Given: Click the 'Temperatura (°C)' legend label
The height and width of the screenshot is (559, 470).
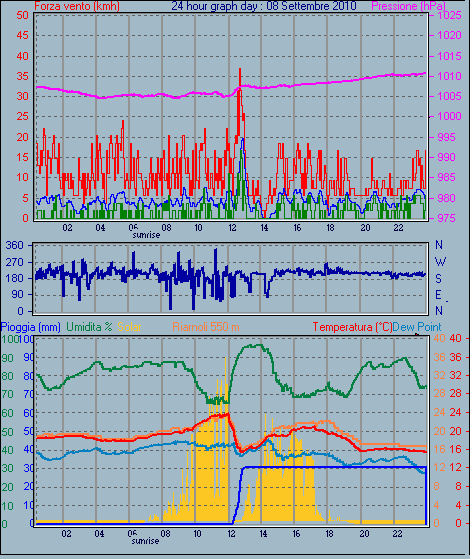Looking at the screenshot, I should tap(352, 327).
